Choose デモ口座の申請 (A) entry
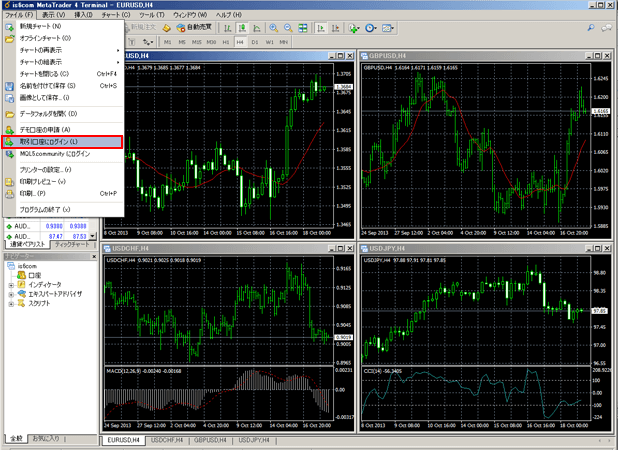 click(63, 130)
